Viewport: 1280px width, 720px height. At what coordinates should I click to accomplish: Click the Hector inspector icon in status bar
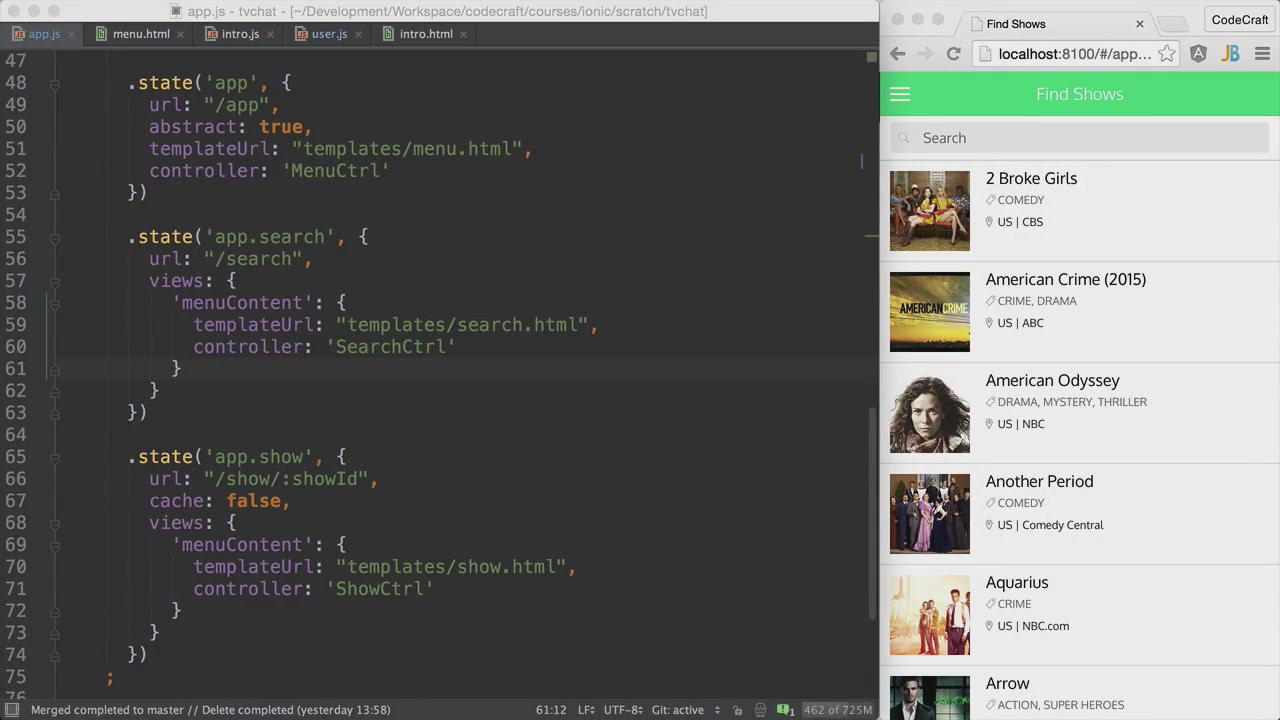point(761,710)
